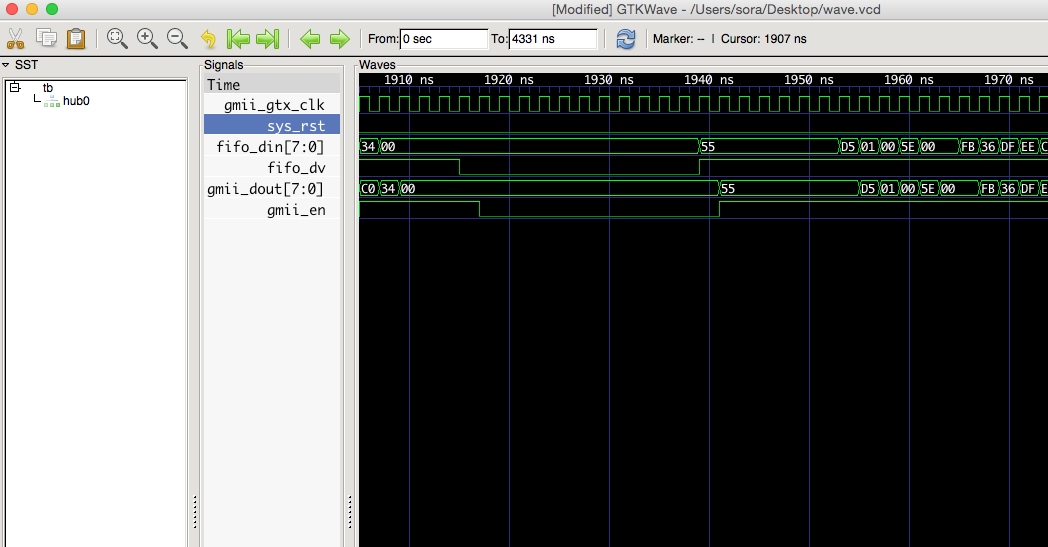Image resolution: width=1048 pixels, height=547 pixels.
Task: Click the FB value on fifo_din waveform
Action: point(968,147)
